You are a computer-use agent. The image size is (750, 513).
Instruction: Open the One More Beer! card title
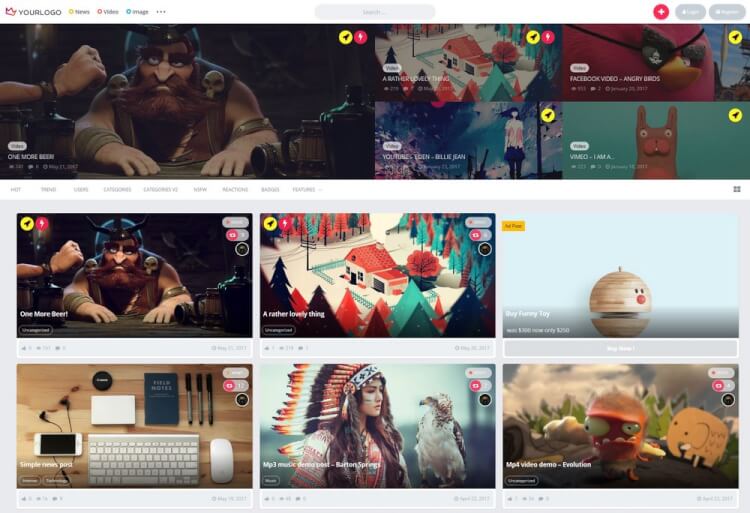tap(44, 314)
